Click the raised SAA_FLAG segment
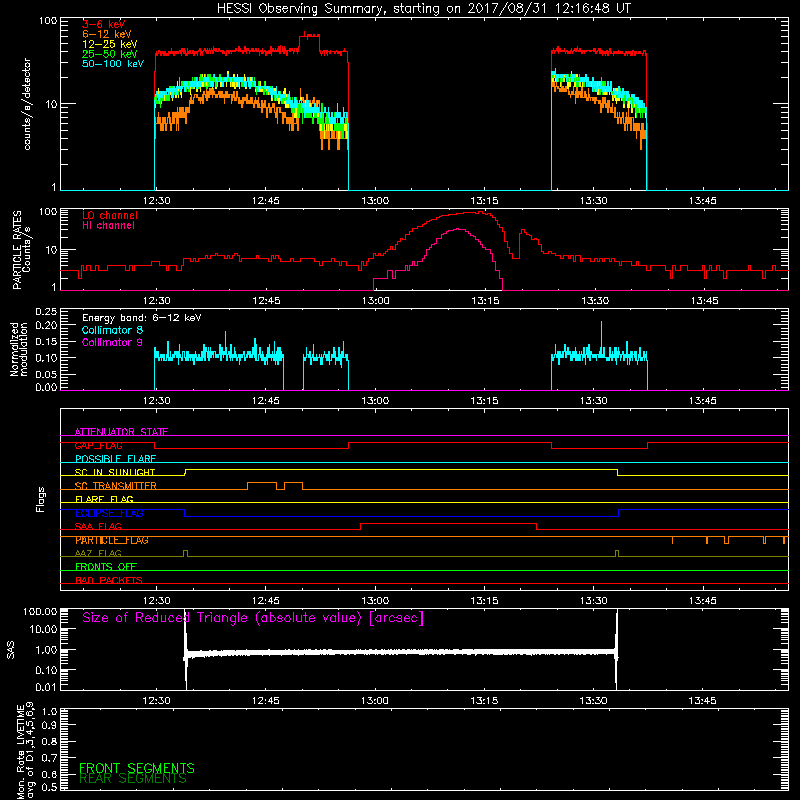The width and height of the screenshot is (800, 800). (x=448, y=523)
